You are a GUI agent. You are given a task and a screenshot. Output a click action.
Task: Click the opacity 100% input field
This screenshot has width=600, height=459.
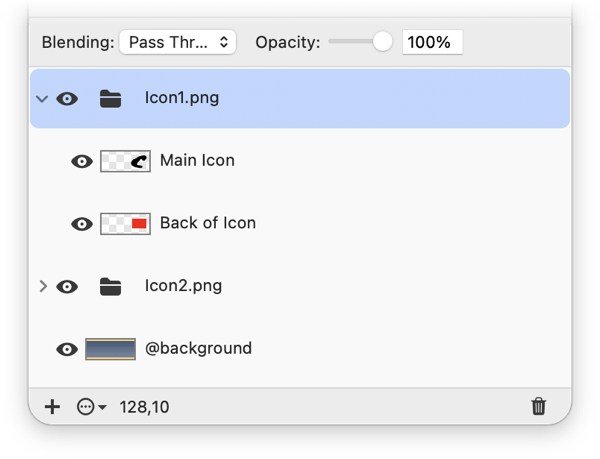(432, 42)
